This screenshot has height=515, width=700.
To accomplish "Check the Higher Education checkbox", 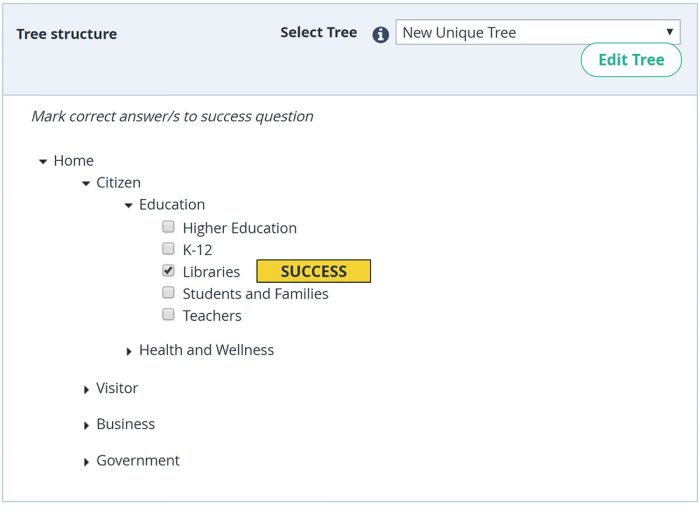I will pyautogui.click(x=168, y=227).
